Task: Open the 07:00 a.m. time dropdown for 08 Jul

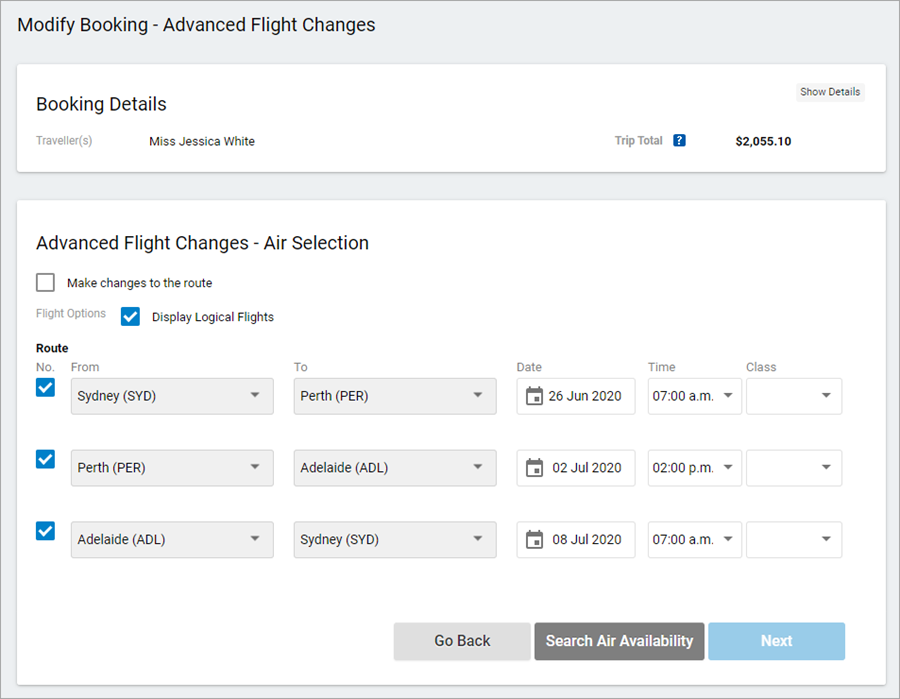Action: tap(695, 539)
